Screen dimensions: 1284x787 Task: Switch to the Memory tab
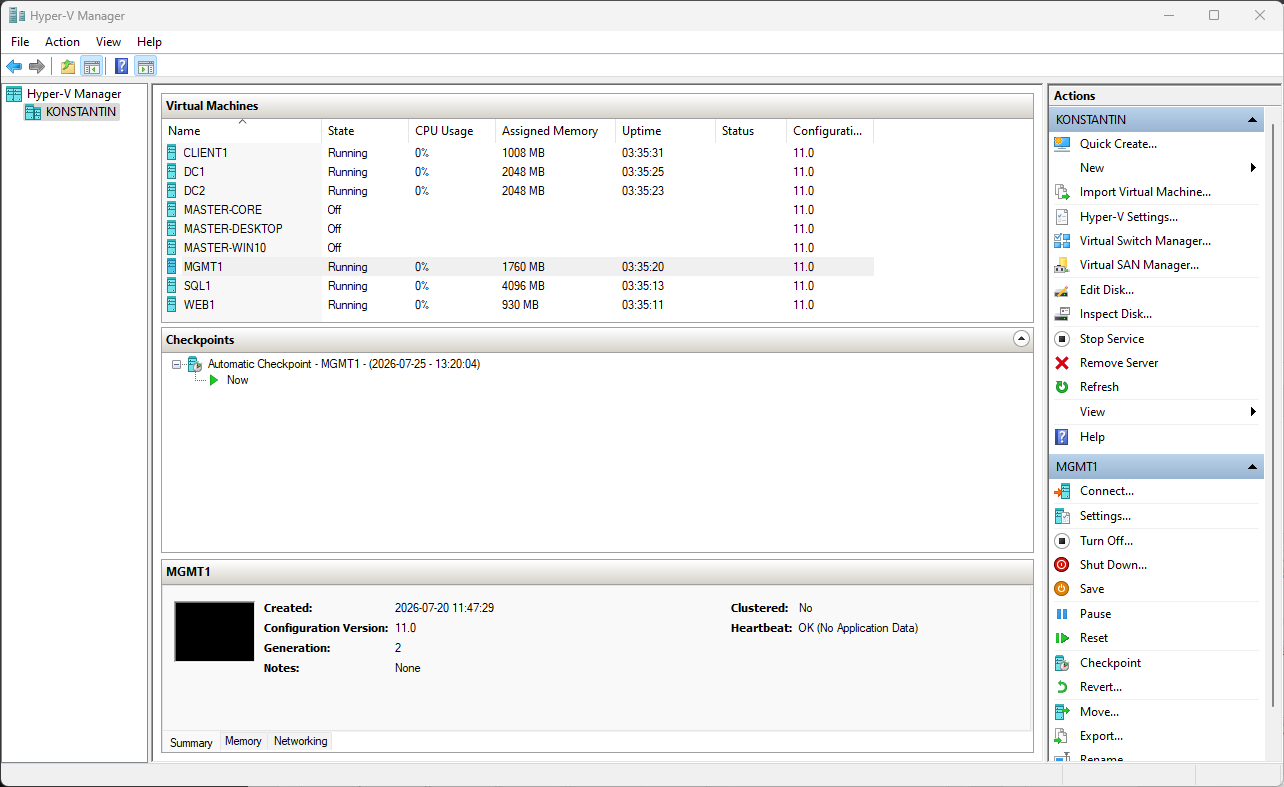243,741
